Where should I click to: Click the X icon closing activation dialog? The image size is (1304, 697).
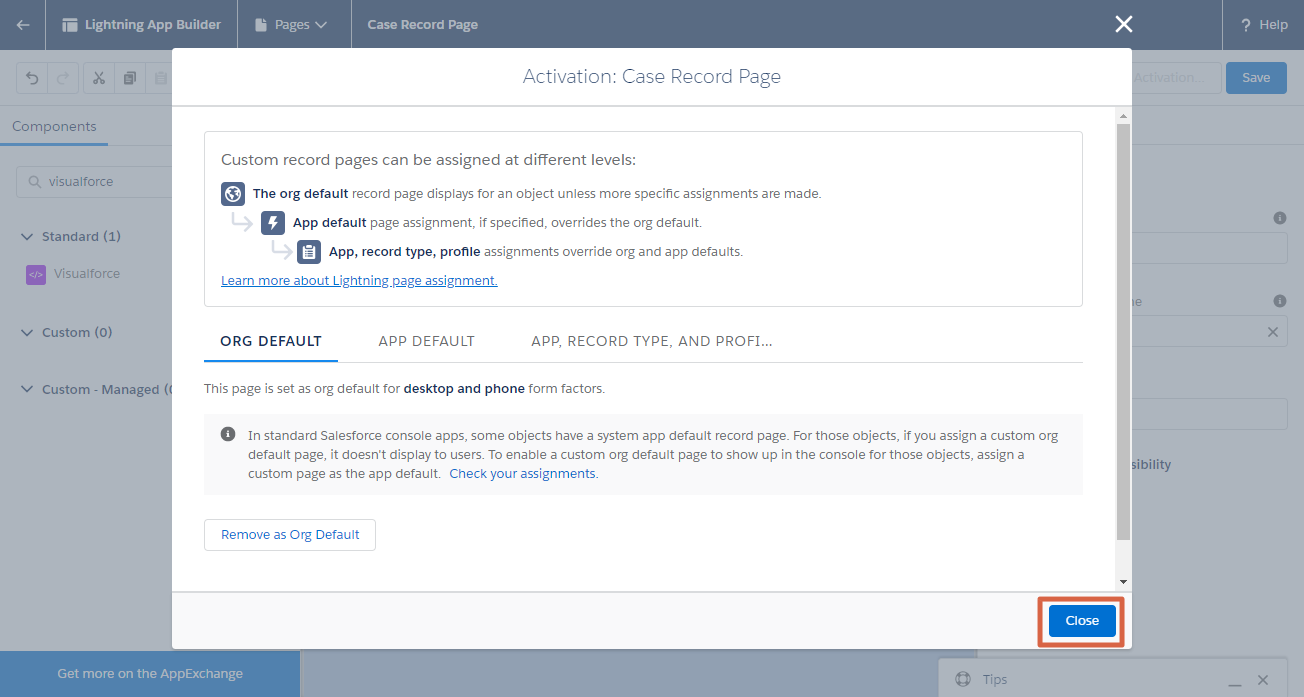pos(1124,25)
